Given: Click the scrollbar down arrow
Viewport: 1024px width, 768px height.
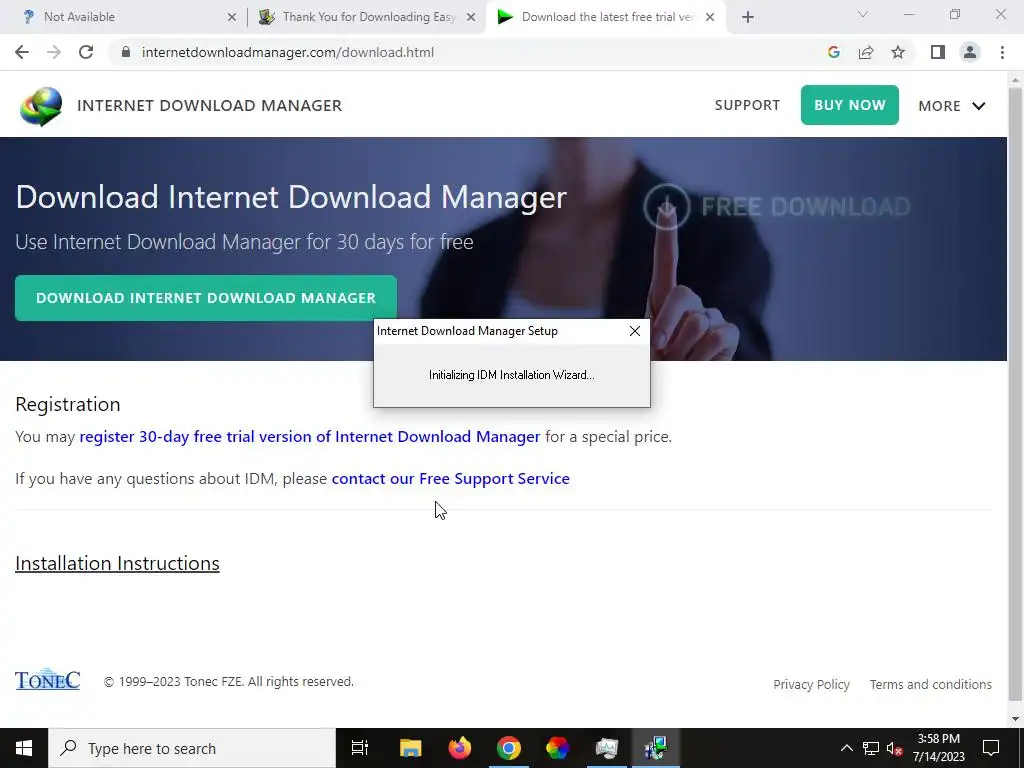Looking at the screenshot, I should click(x=1016, y=720).
